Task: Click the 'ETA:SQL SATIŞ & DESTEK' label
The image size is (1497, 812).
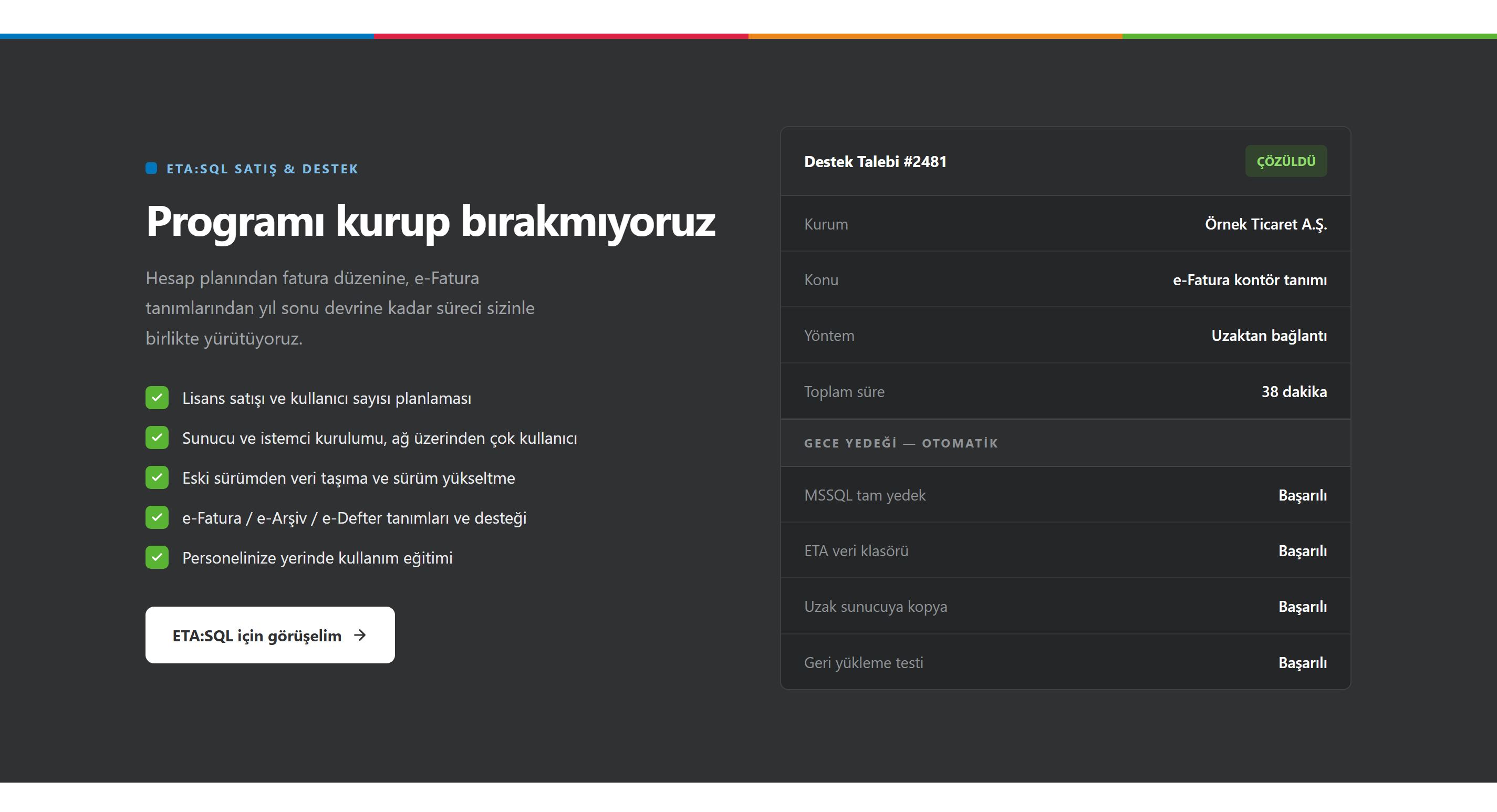Action: [263, 169]
